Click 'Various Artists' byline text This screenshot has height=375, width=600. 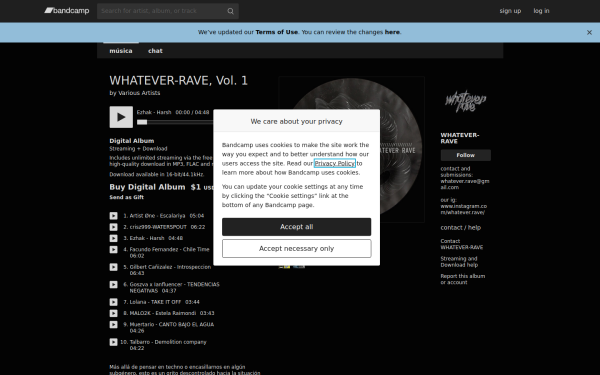click(x=139, y=93)
